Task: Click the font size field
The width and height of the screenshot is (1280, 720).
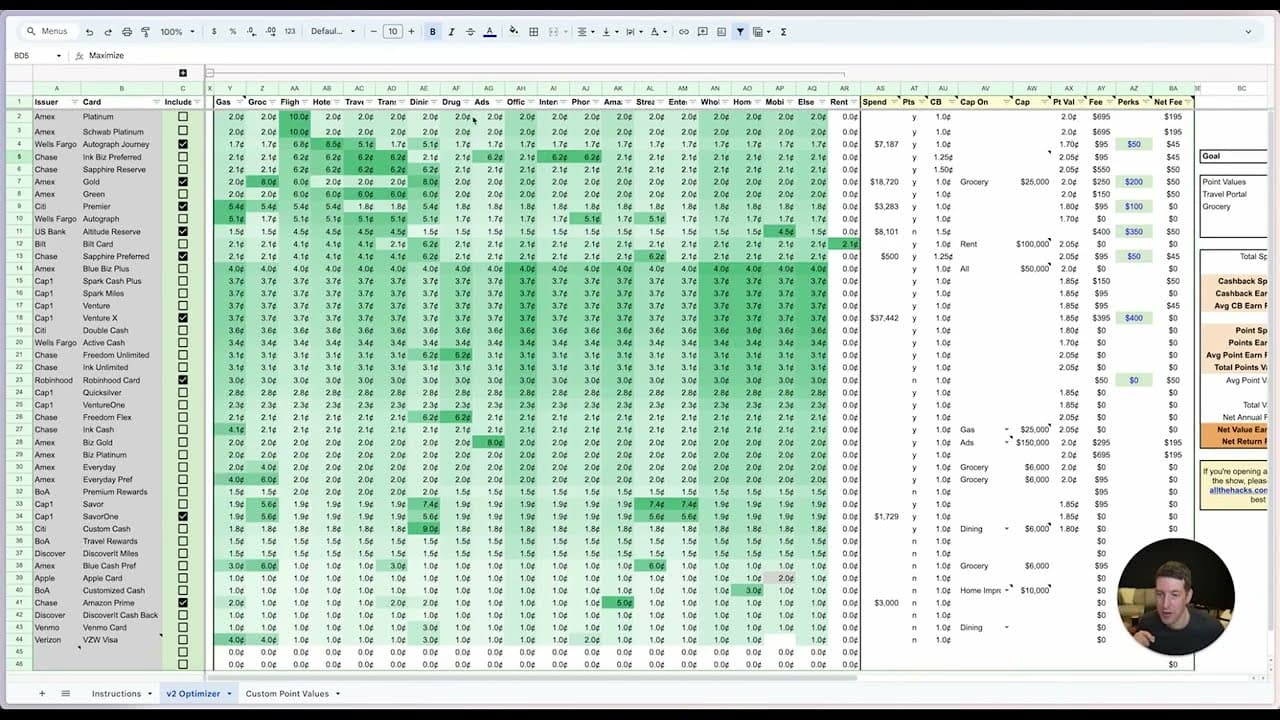Action: point(393,32)
